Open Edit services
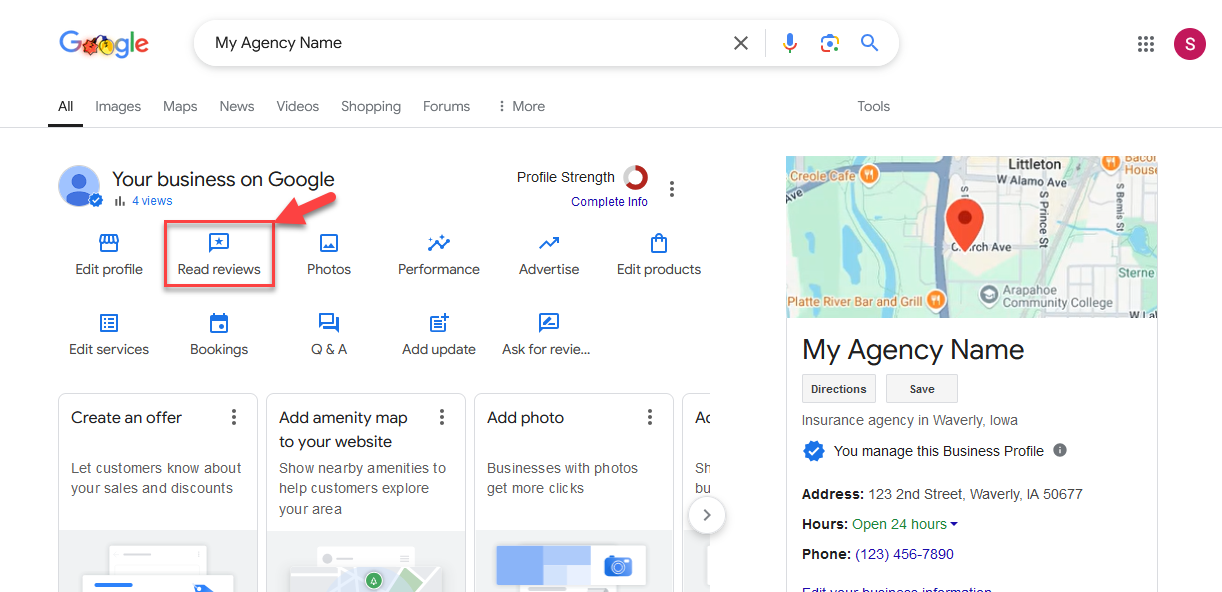Image resolution: width=1222 pixels, height=592 pixels. (x=109, y=335)
